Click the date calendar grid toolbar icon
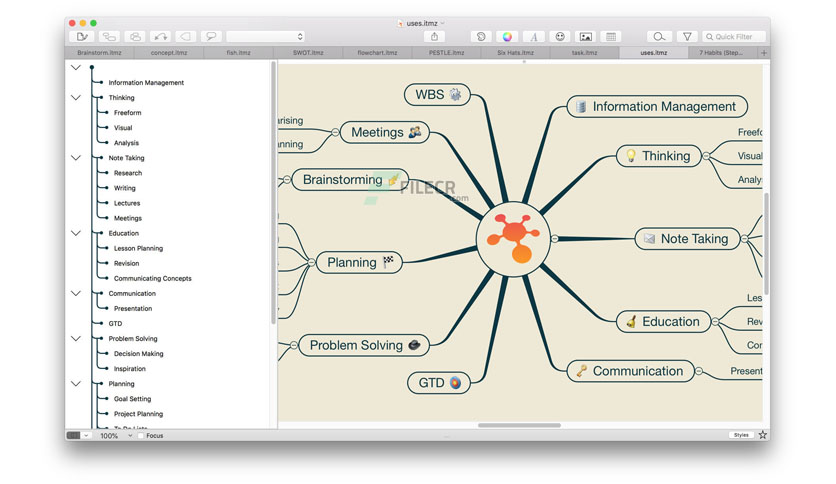The width and height of the screenshot is (836, 484). 611,36
